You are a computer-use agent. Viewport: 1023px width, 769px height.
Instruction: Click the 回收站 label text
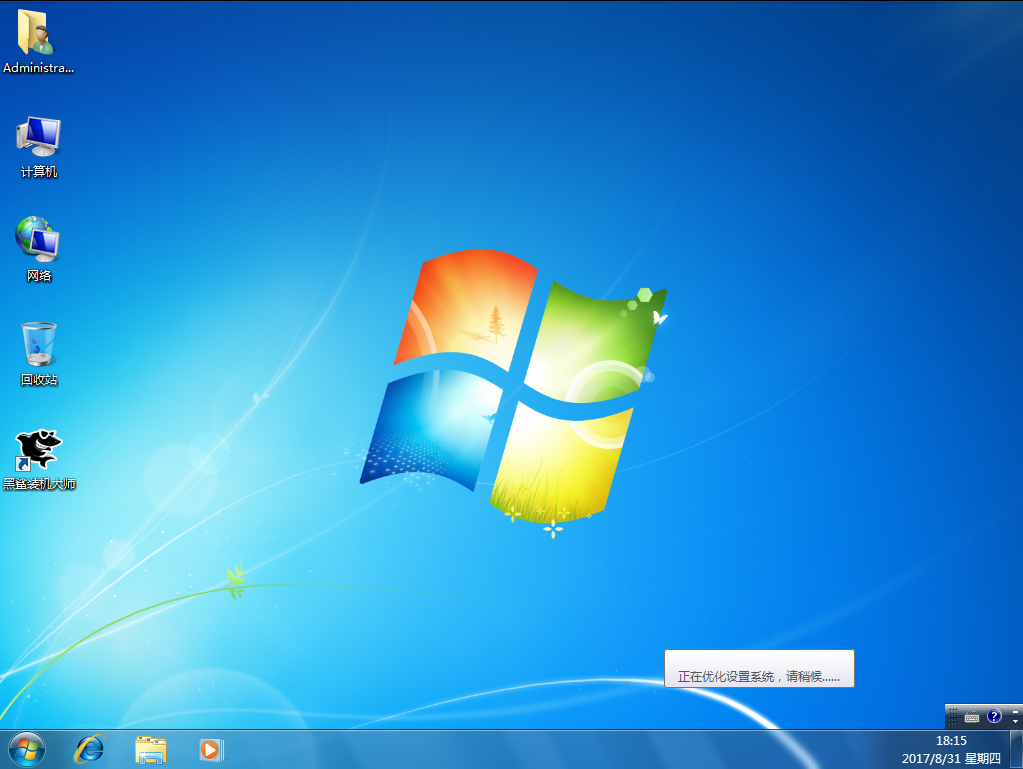39,380
